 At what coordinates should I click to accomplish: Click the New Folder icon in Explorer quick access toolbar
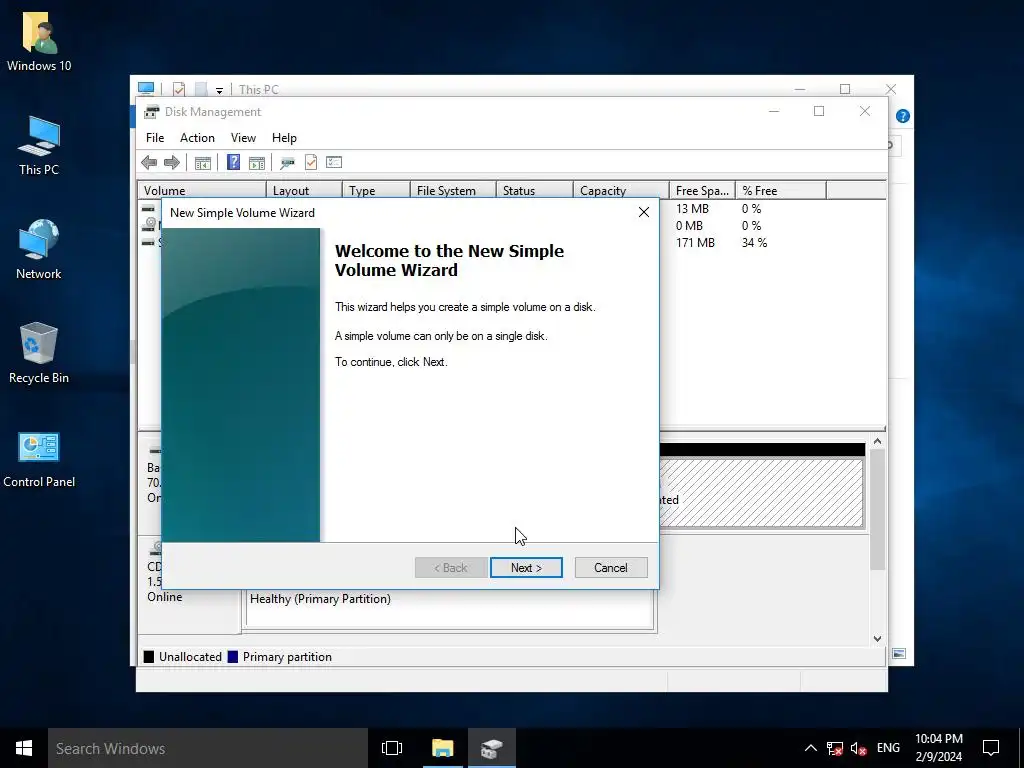tap(201, 89)
